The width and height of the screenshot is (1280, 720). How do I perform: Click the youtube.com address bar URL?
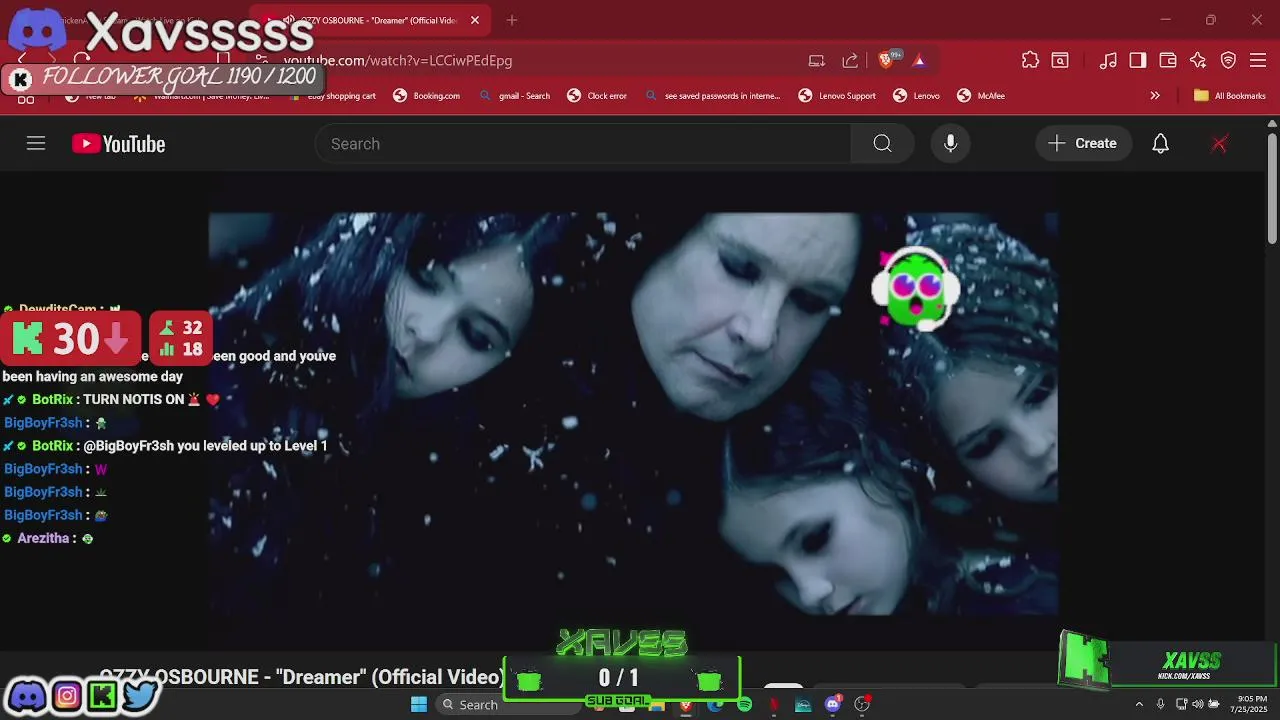(397, 60)
